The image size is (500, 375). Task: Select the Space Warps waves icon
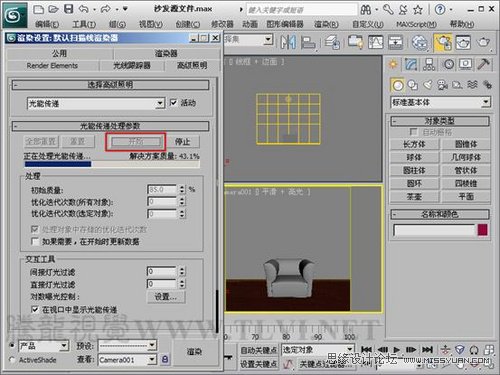(472, 85)
